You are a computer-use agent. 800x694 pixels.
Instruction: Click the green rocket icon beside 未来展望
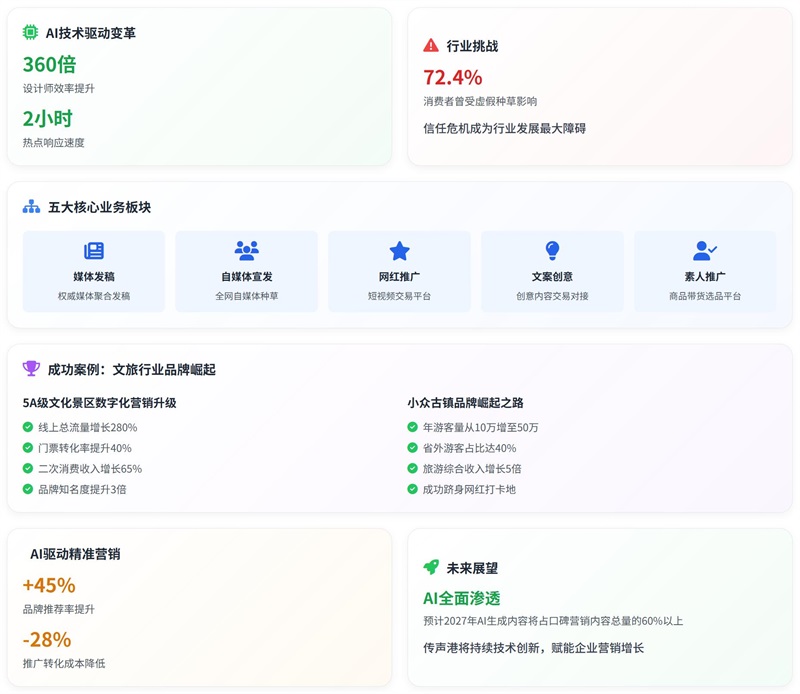[x=431, y=568]
